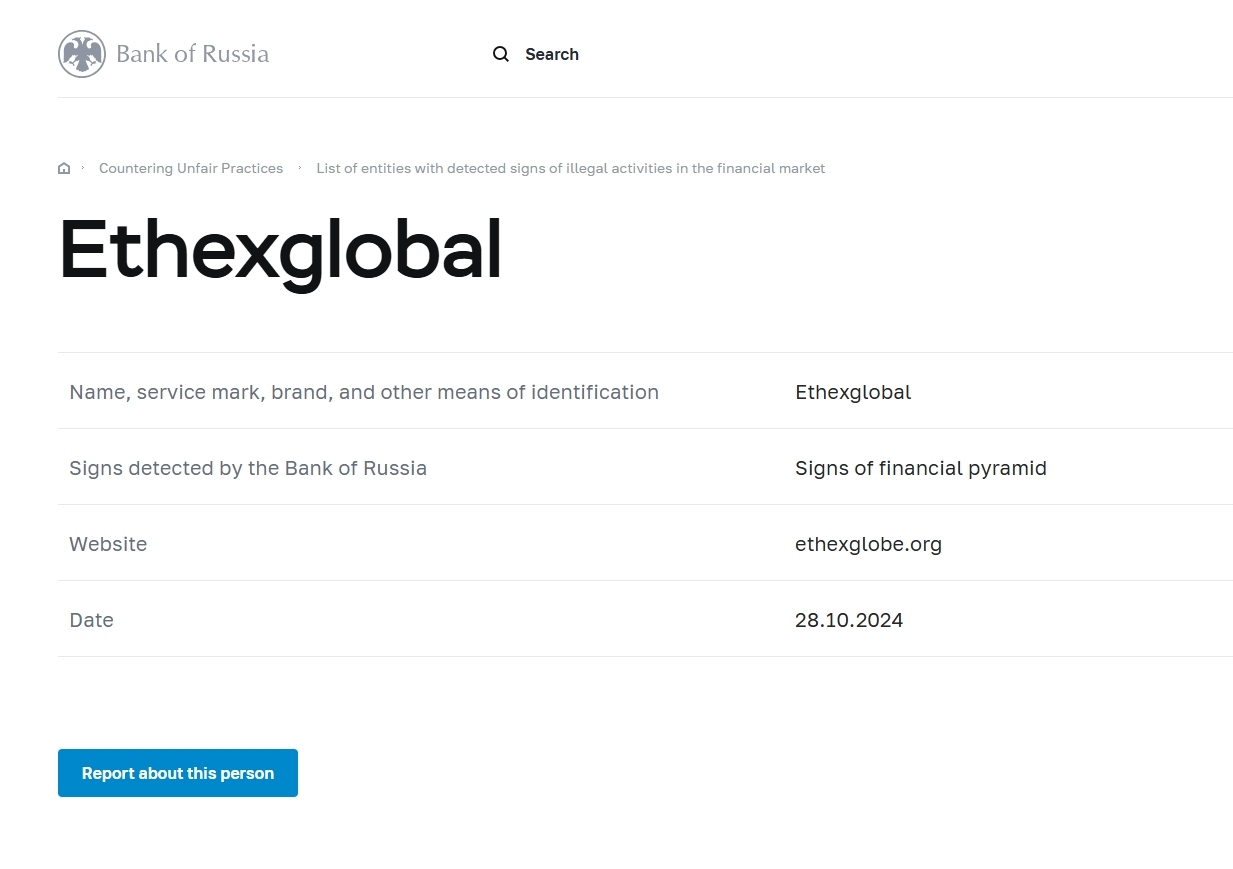Click the Bank of Russia wordmark text
Screen dimensions: 1233x869
pyautogui.click(x=192, y=54)
